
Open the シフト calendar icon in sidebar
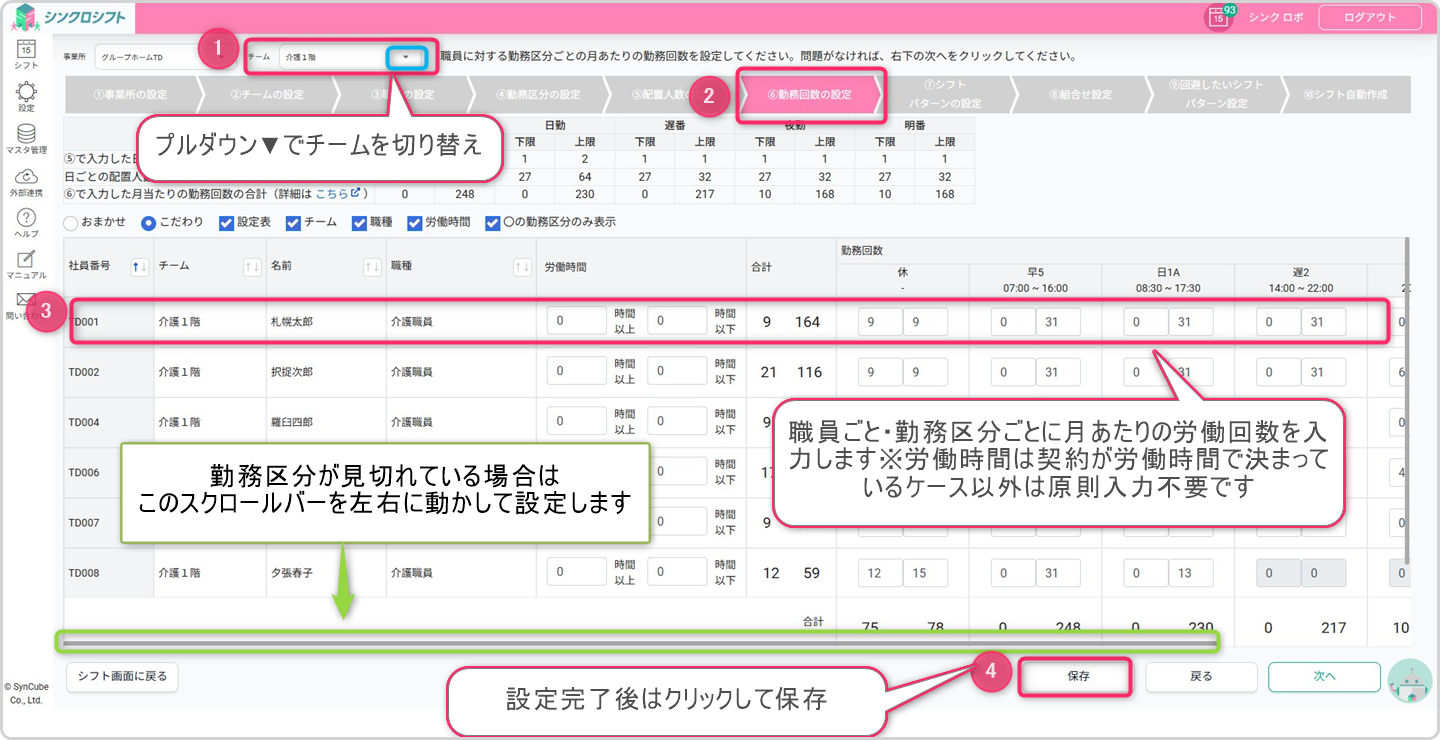[27, 48]
